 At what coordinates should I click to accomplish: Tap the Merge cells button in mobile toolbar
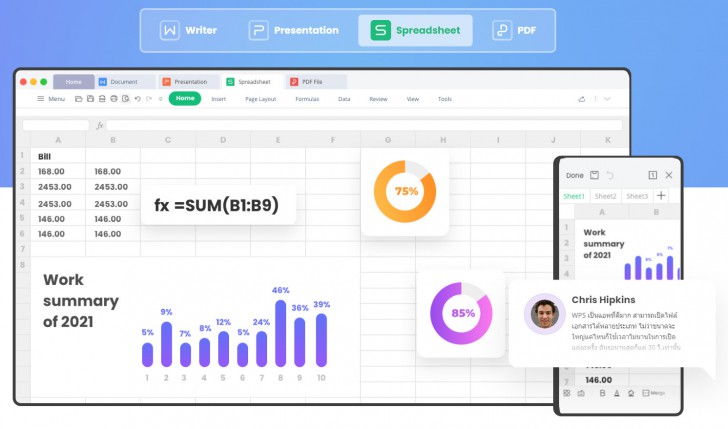point(654,393)
